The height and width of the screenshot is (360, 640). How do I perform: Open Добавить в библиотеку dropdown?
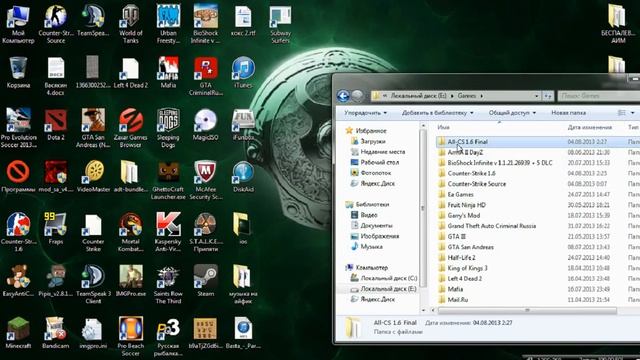438,113
